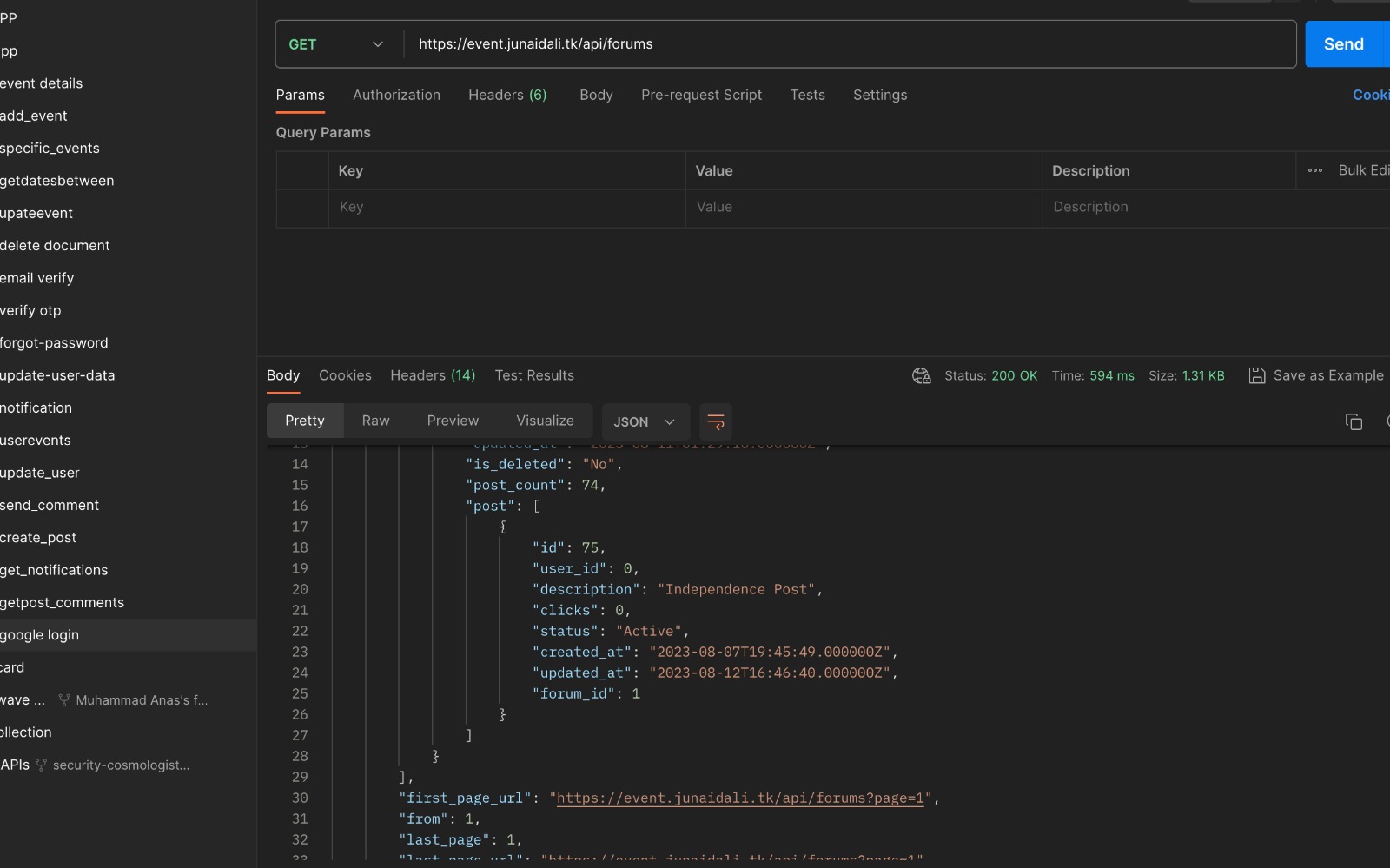
Task: Open the forgot-password request in sidebar
Action: pos(54,343)
